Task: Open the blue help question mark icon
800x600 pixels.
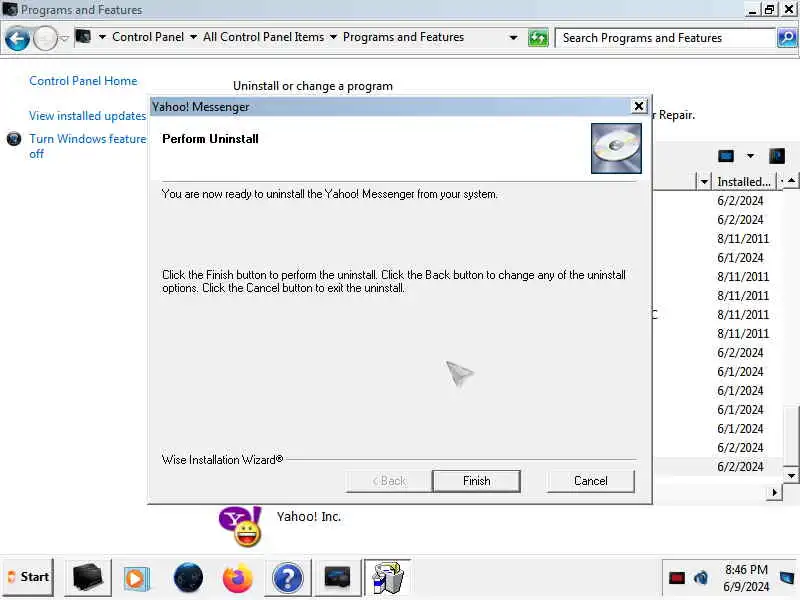Action: [288, 579]
